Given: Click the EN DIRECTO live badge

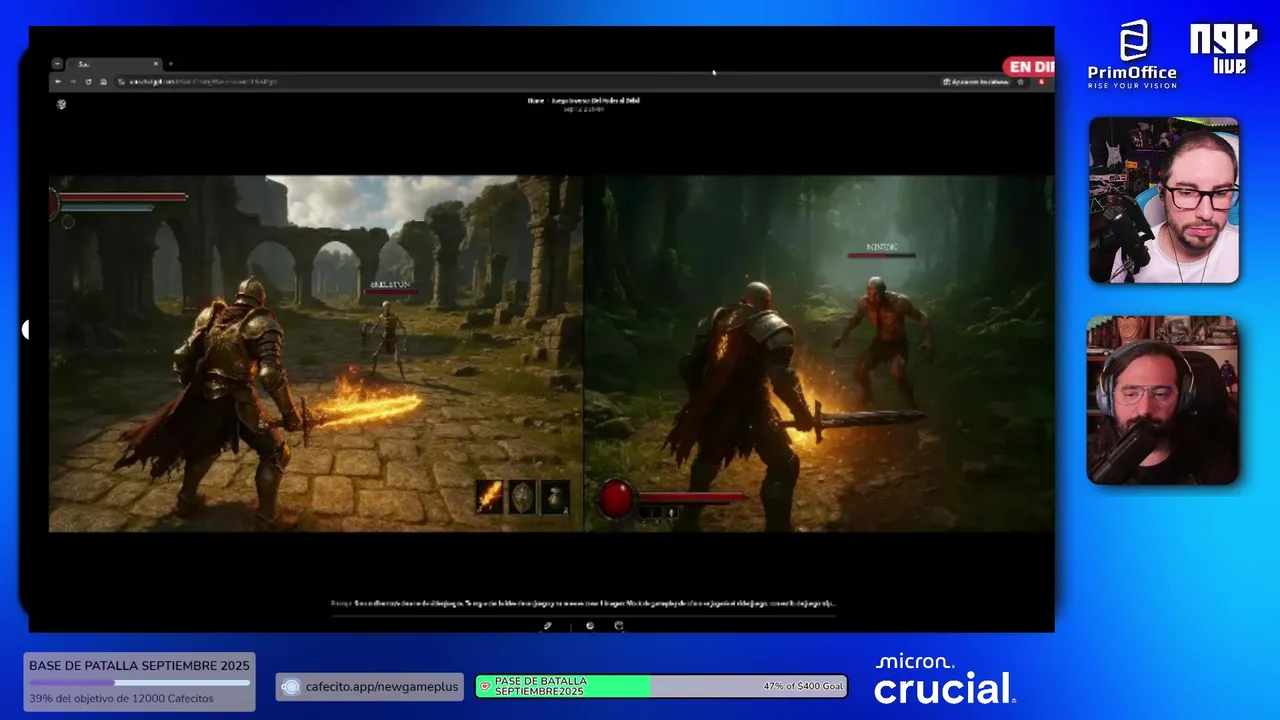Looking at the screenshot, I should pos(1030,67).
